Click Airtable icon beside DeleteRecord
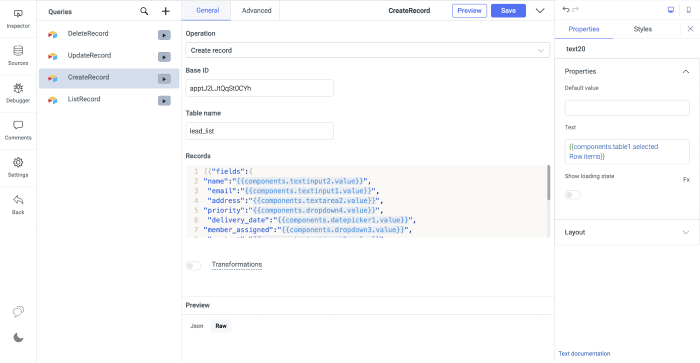700x363 pixels. [53, 34]
